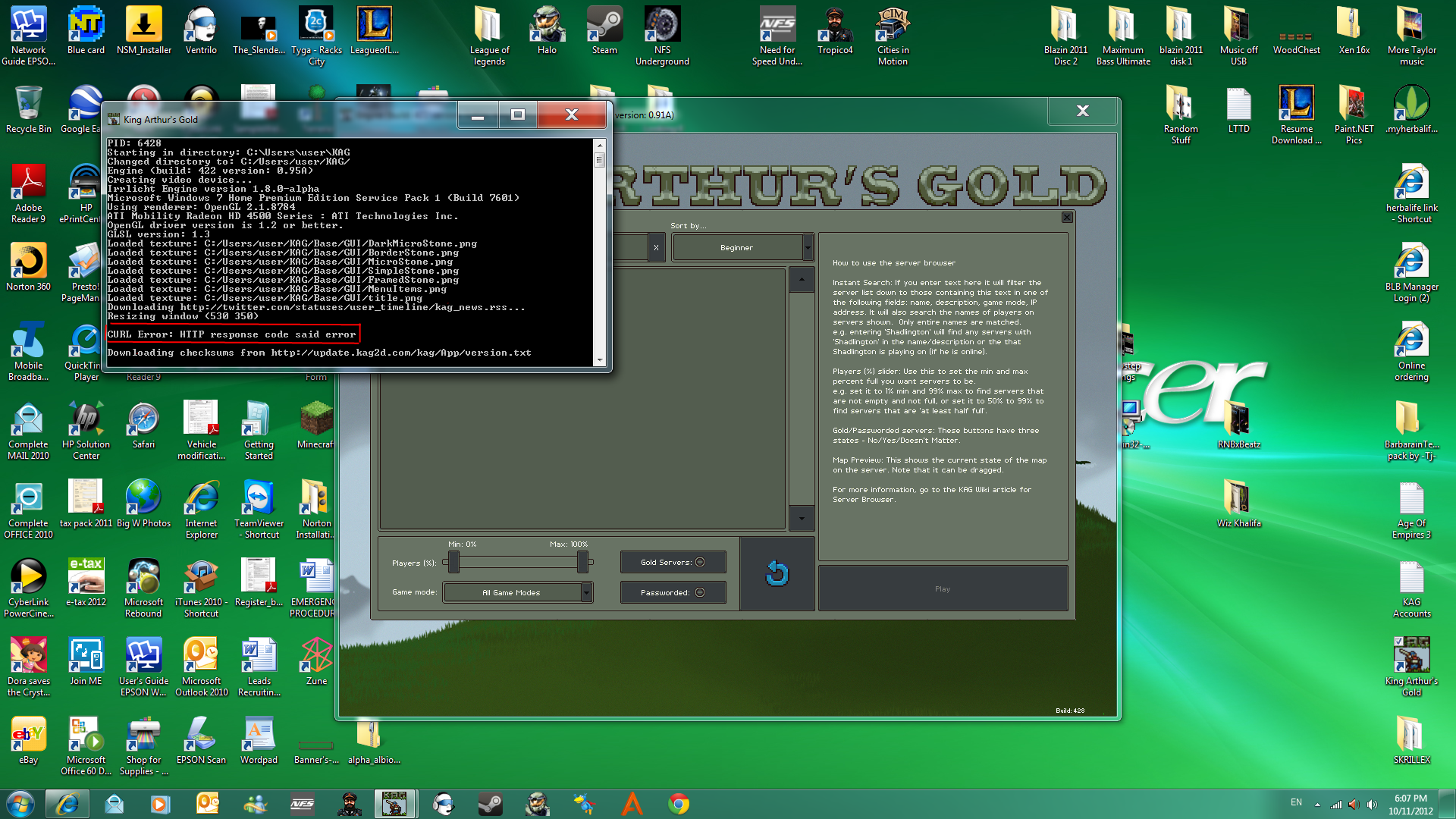The width and height of the screenshot is (1456, 819).
Task: Open the KAG Accounts text file
Action: click(1411, 588)
